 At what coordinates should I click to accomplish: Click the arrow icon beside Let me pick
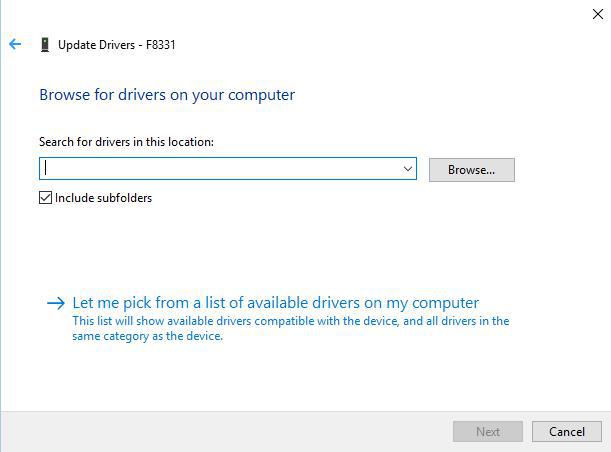point(56,303)
